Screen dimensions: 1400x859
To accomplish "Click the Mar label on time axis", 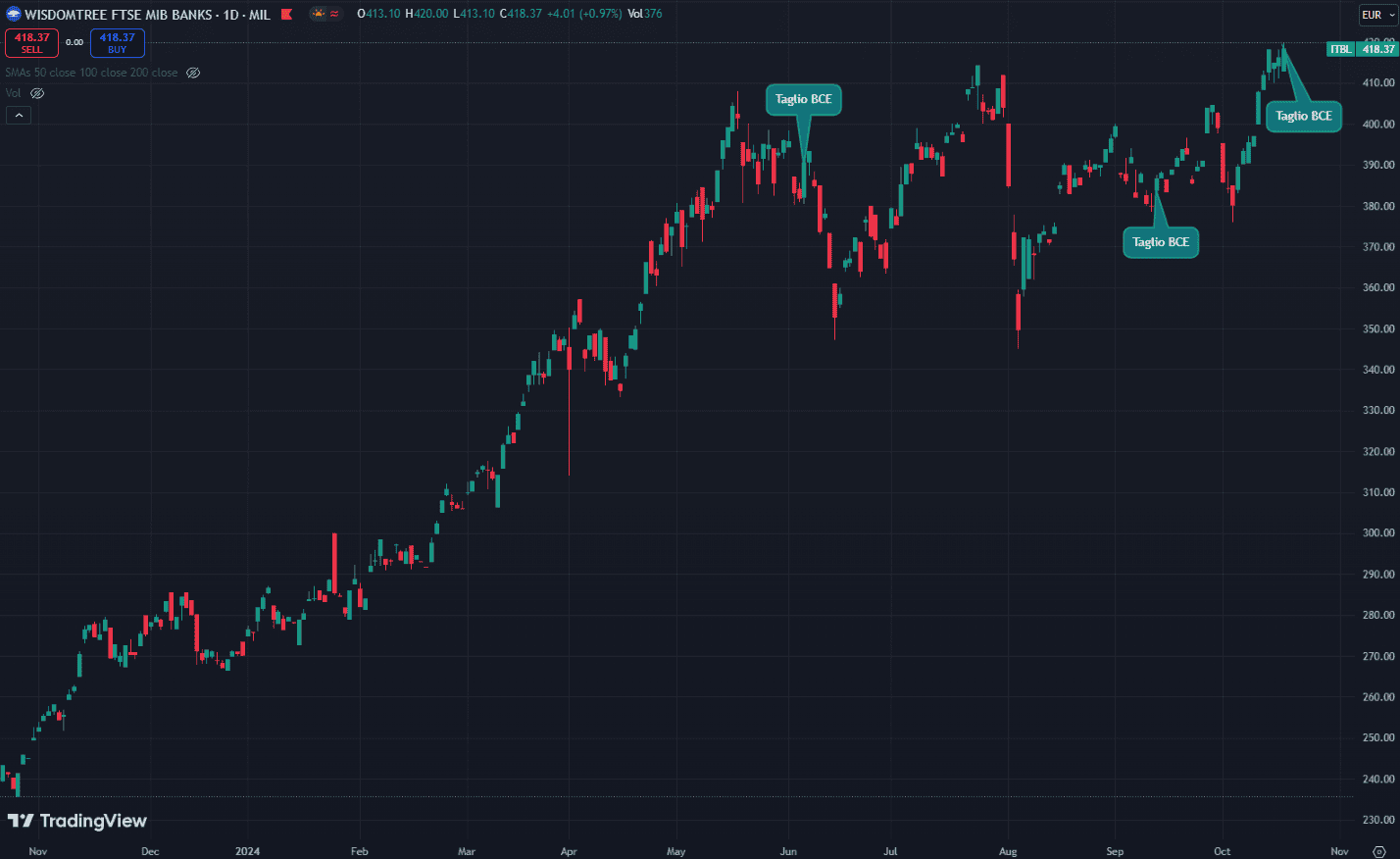I will (x=467, y=851).
